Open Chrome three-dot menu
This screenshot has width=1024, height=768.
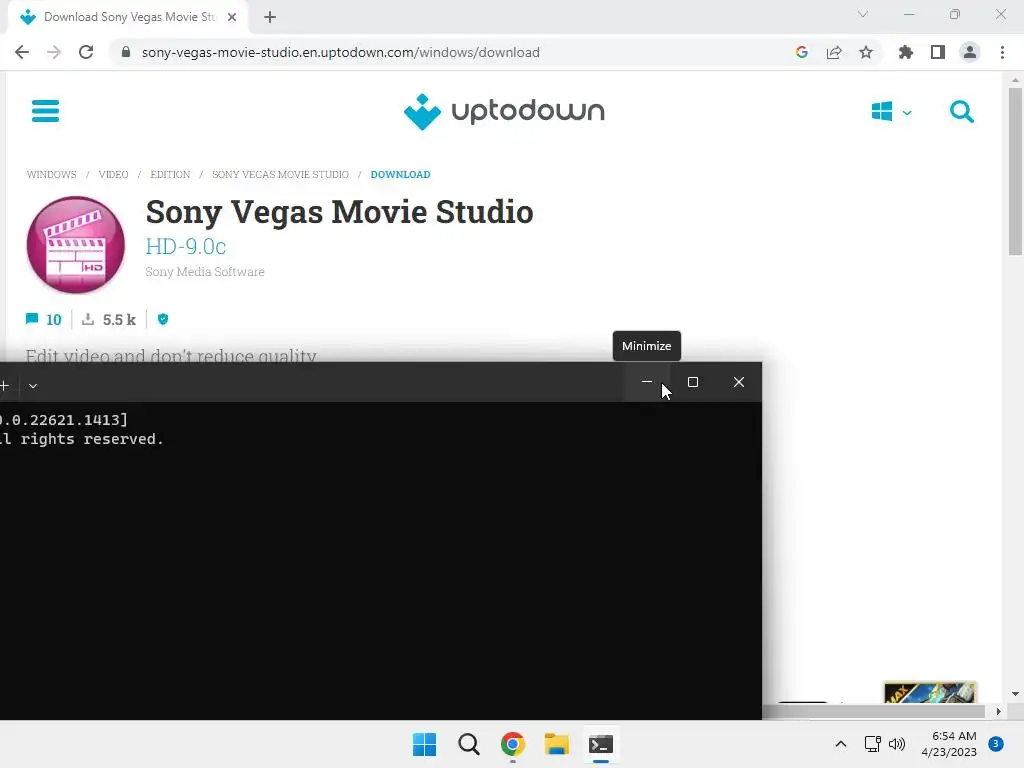click(x=1002, y=52)
